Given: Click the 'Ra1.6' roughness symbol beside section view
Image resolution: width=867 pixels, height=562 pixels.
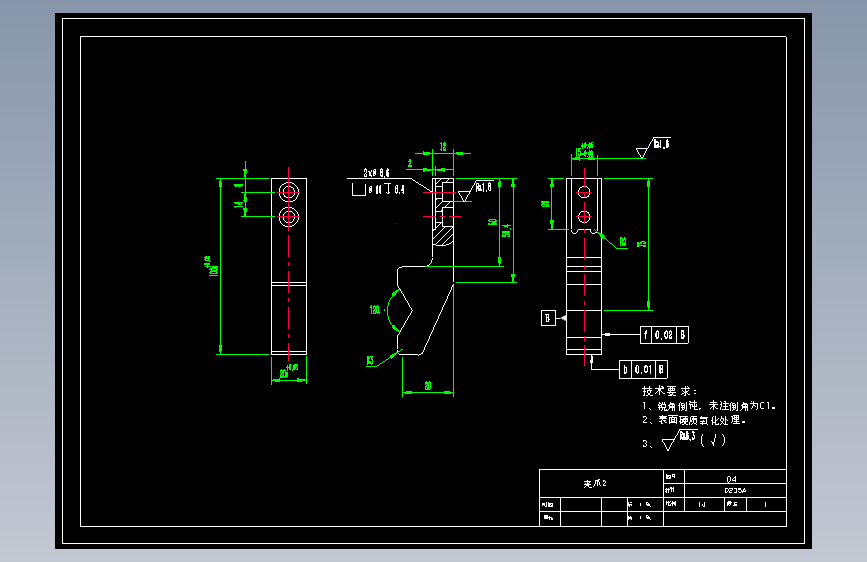Looking at the screenshot, I should coord(475,191).
